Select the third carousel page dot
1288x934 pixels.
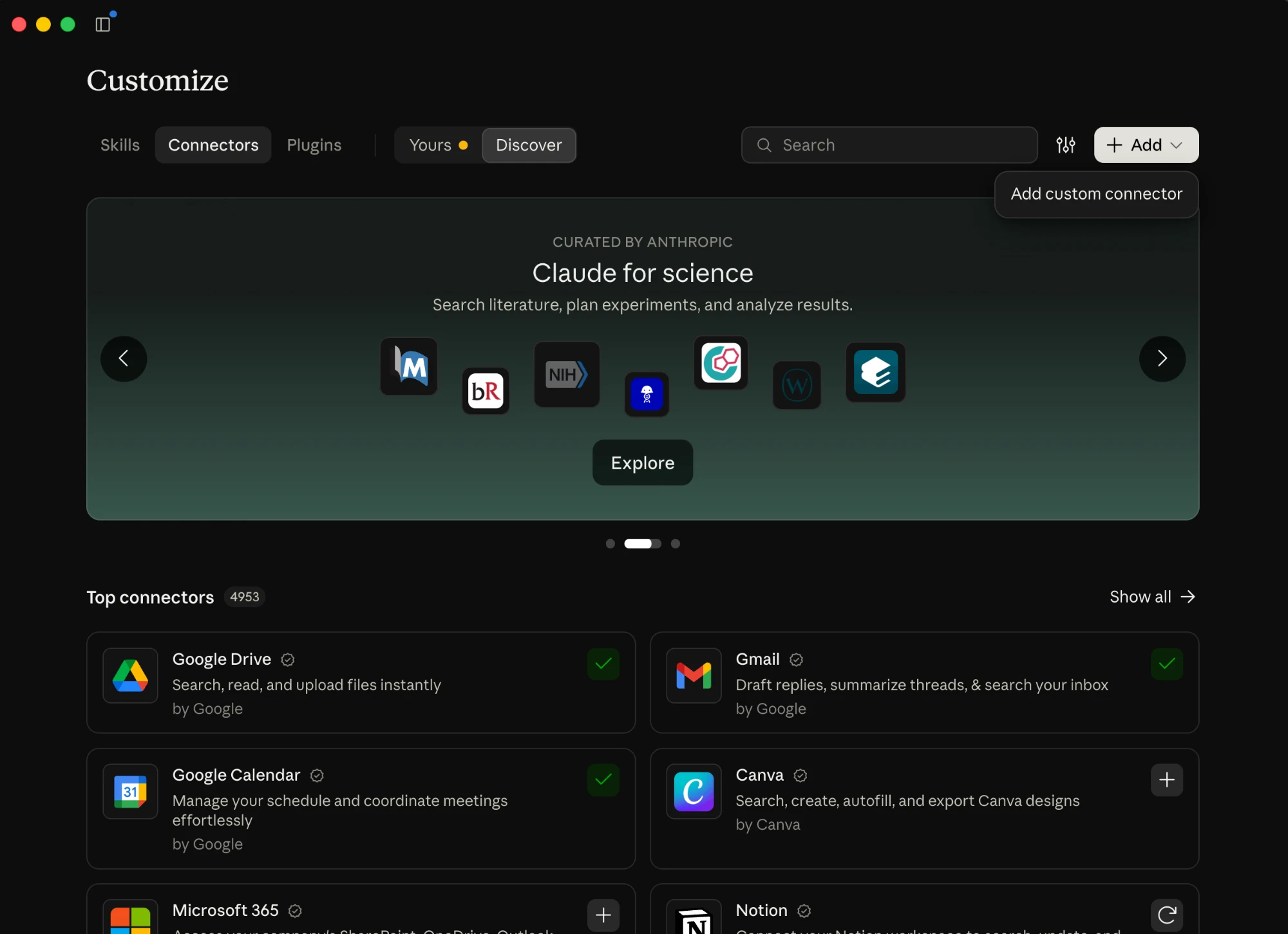coord(676,544)
